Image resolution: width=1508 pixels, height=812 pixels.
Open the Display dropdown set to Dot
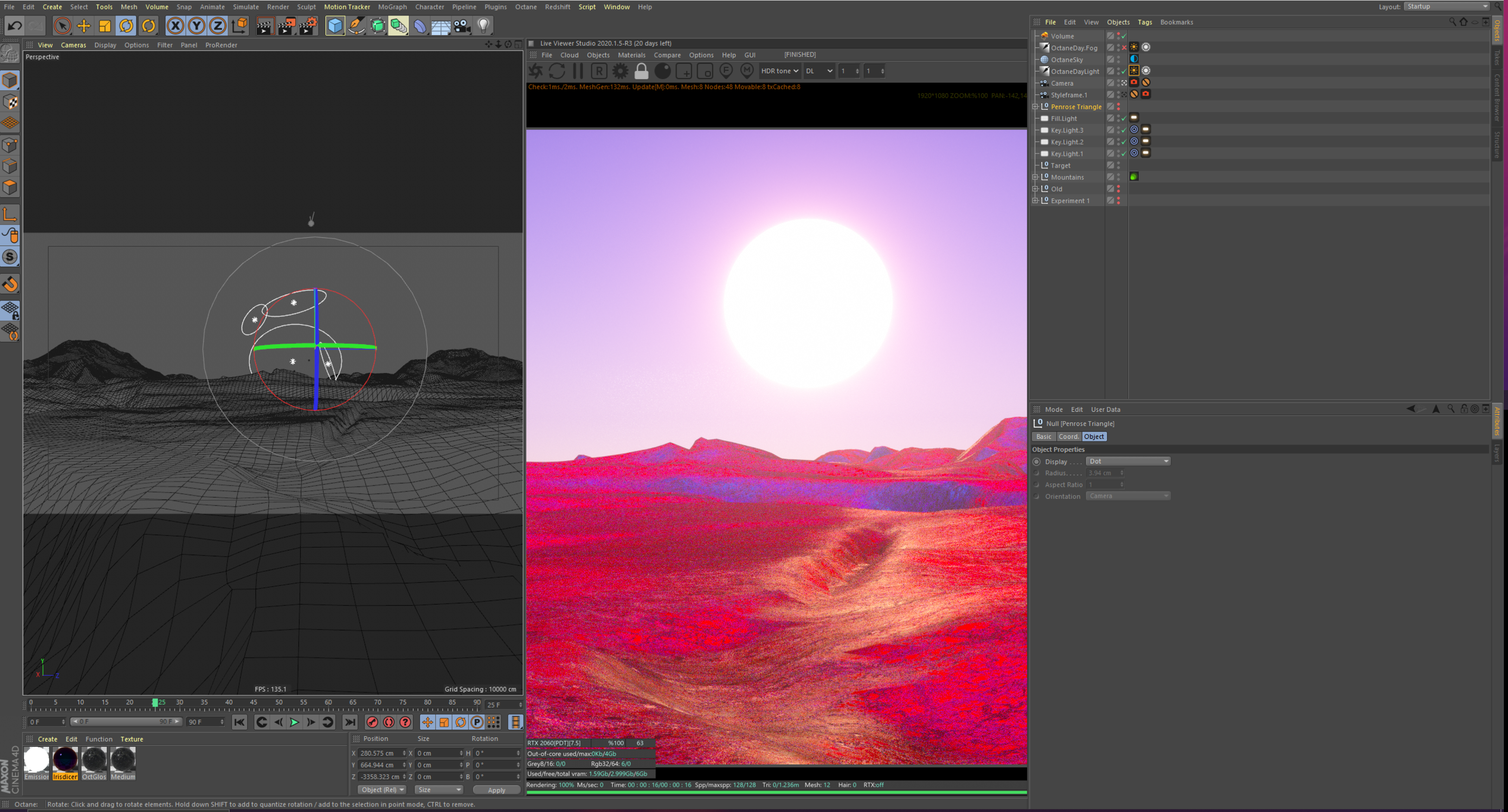1127,461
